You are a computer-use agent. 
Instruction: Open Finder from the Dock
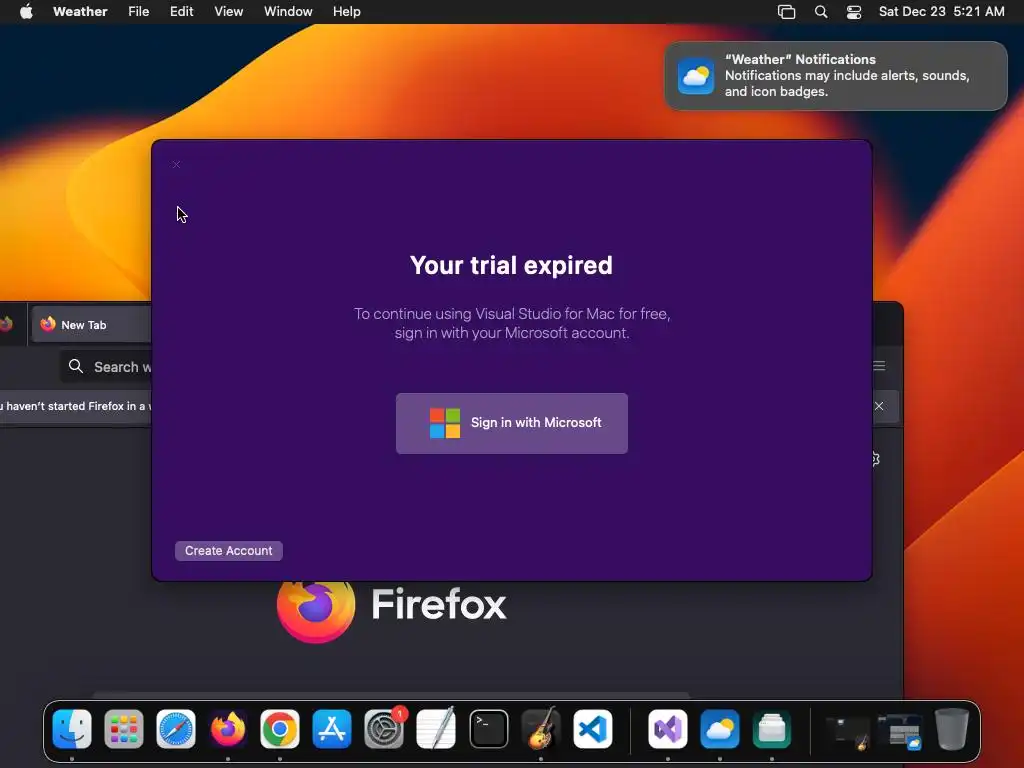tap(72, 729)
